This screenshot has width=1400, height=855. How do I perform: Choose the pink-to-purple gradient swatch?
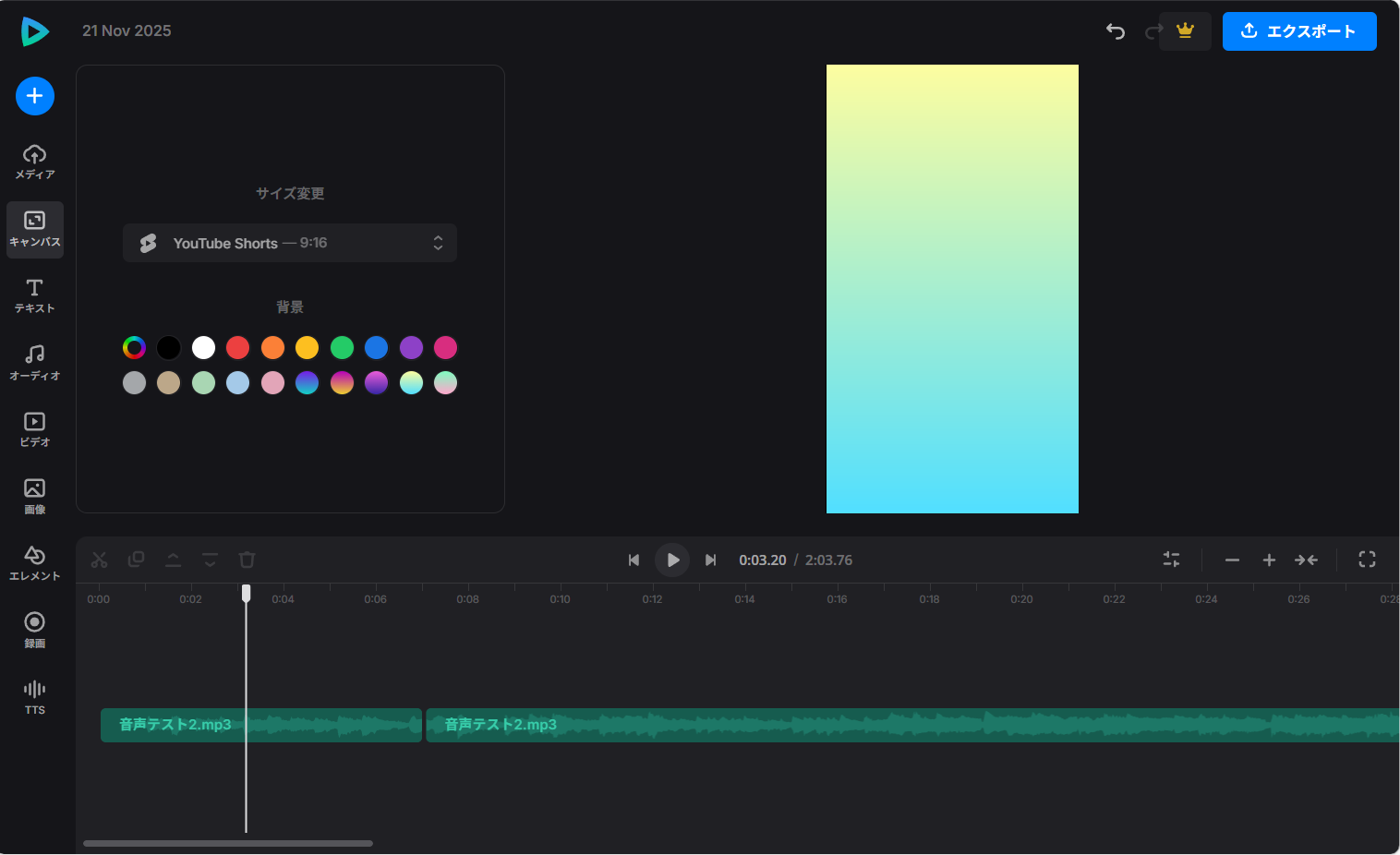(376, 382)
